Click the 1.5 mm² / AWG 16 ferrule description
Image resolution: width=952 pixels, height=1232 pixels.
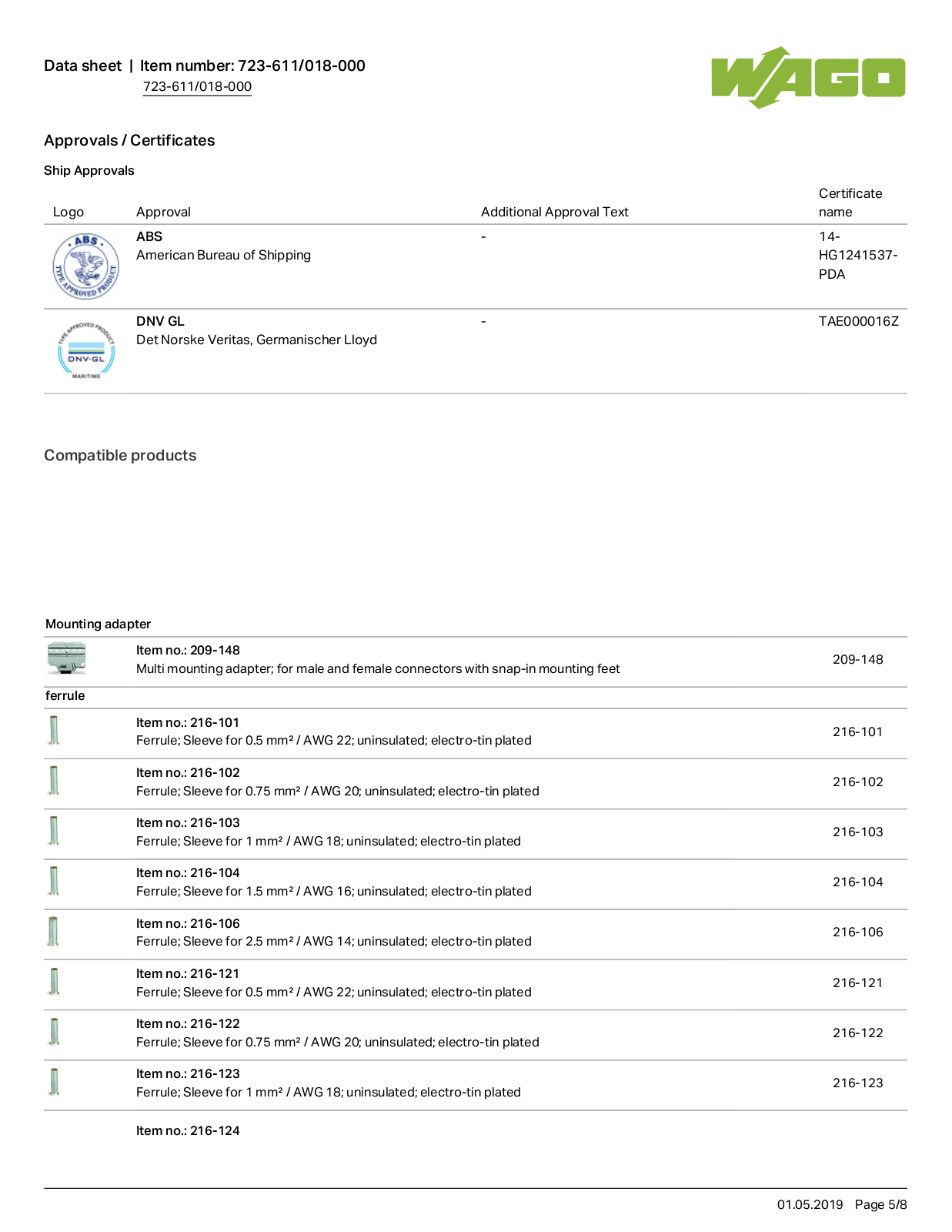point(334,891)
